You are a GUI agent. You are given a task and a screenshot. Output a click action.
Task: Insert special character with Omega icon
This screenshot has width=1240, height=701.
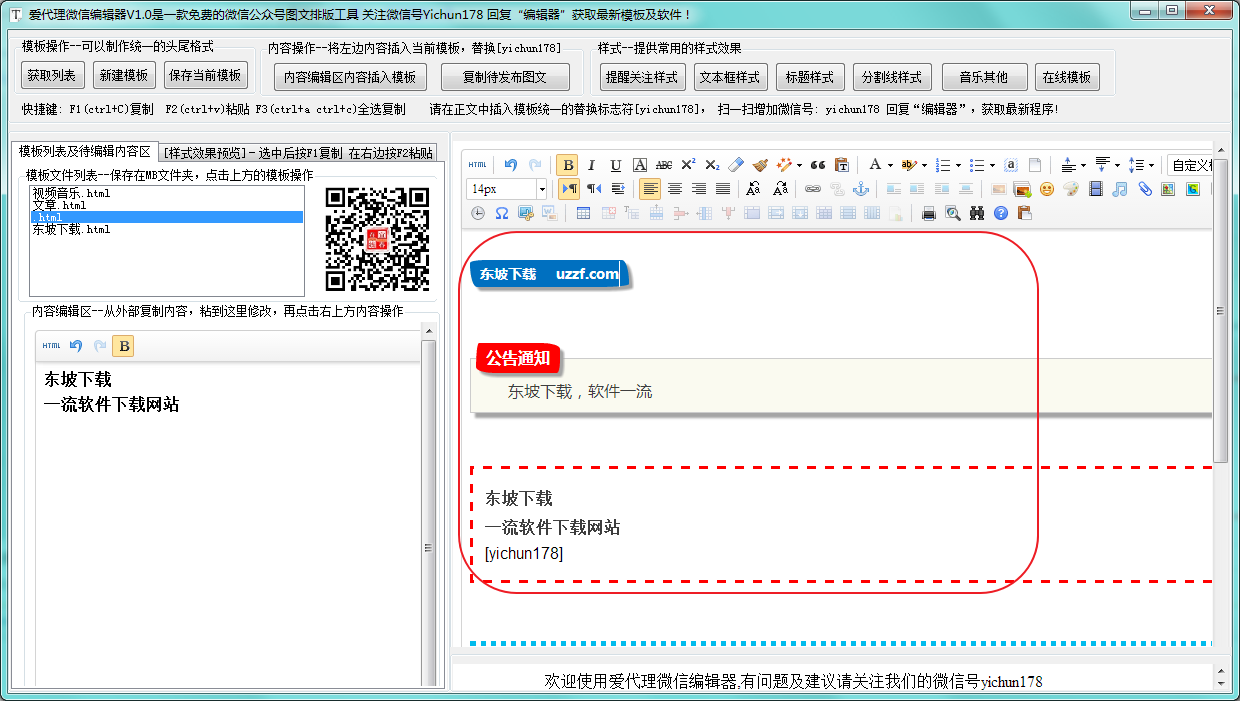tap(502, 213)
